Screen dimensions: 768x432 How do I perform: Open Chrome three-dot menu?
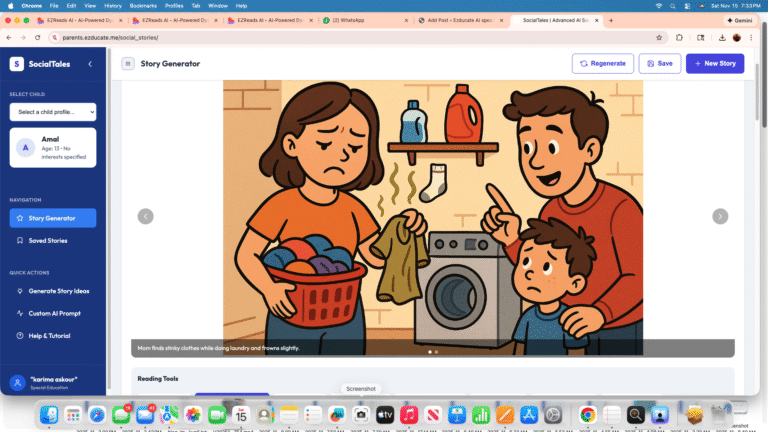click(751, 38)
